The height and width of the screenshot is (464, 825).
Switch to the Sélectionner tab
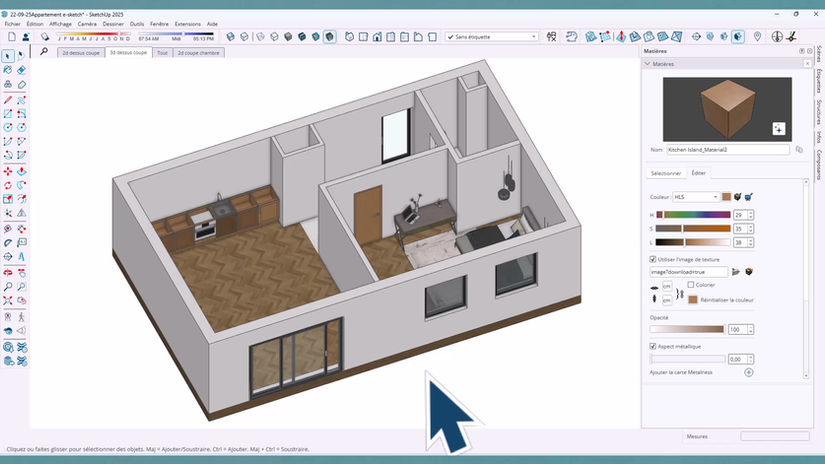pos(666,173)
